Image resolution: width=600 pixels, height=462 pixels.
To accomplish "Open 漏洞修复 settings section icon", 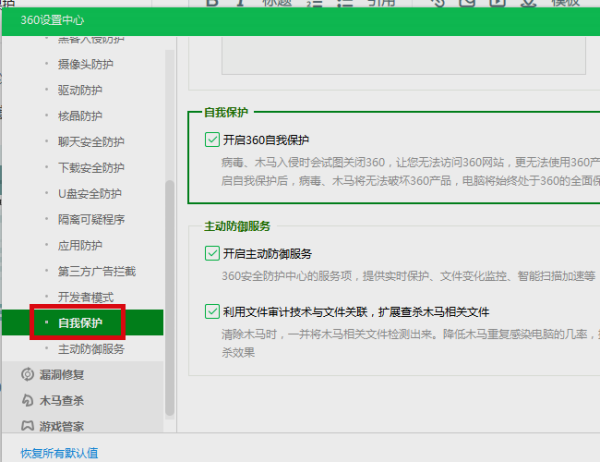I will click(x=27, y=374).
